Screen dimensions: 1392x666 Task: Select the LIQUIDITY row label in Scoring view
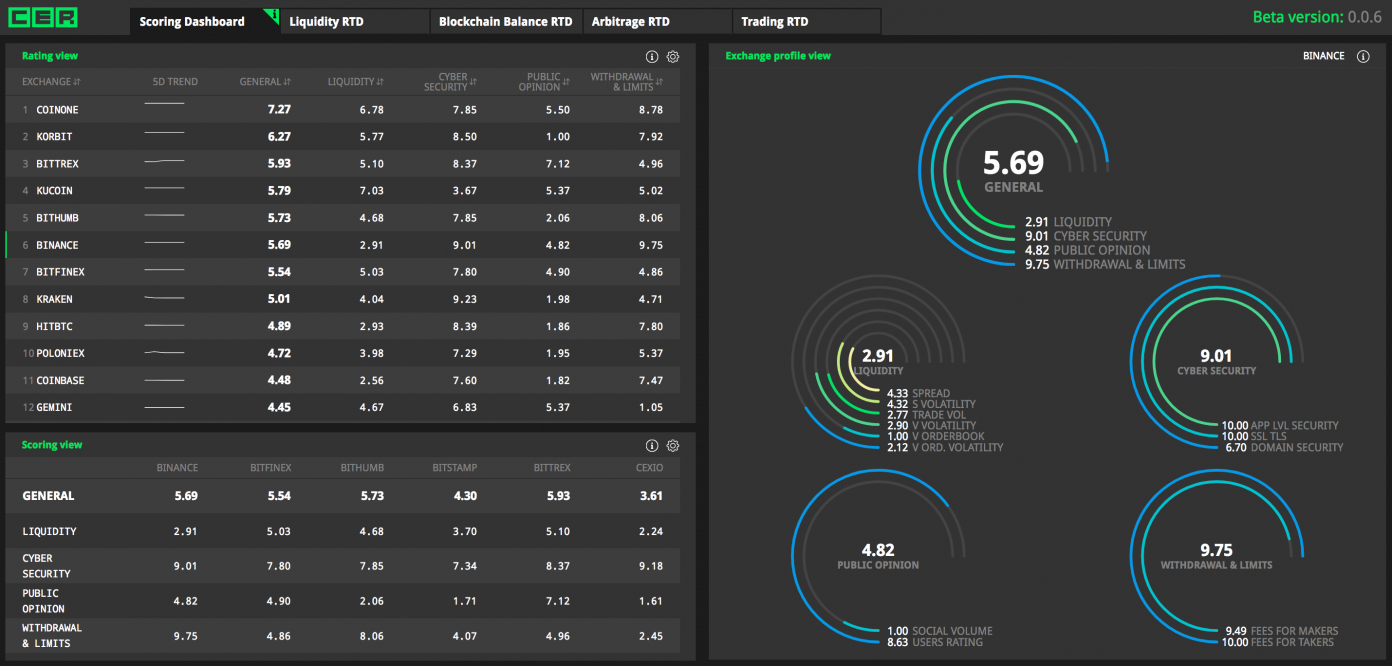tap(49, 532)
